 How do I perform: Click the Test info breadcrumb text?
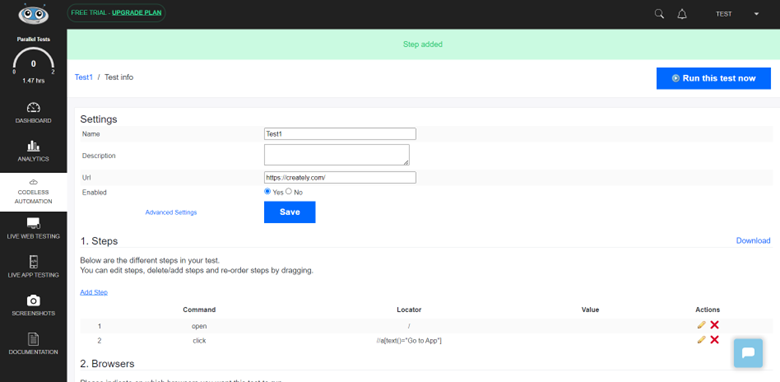(x=118, y=77)
